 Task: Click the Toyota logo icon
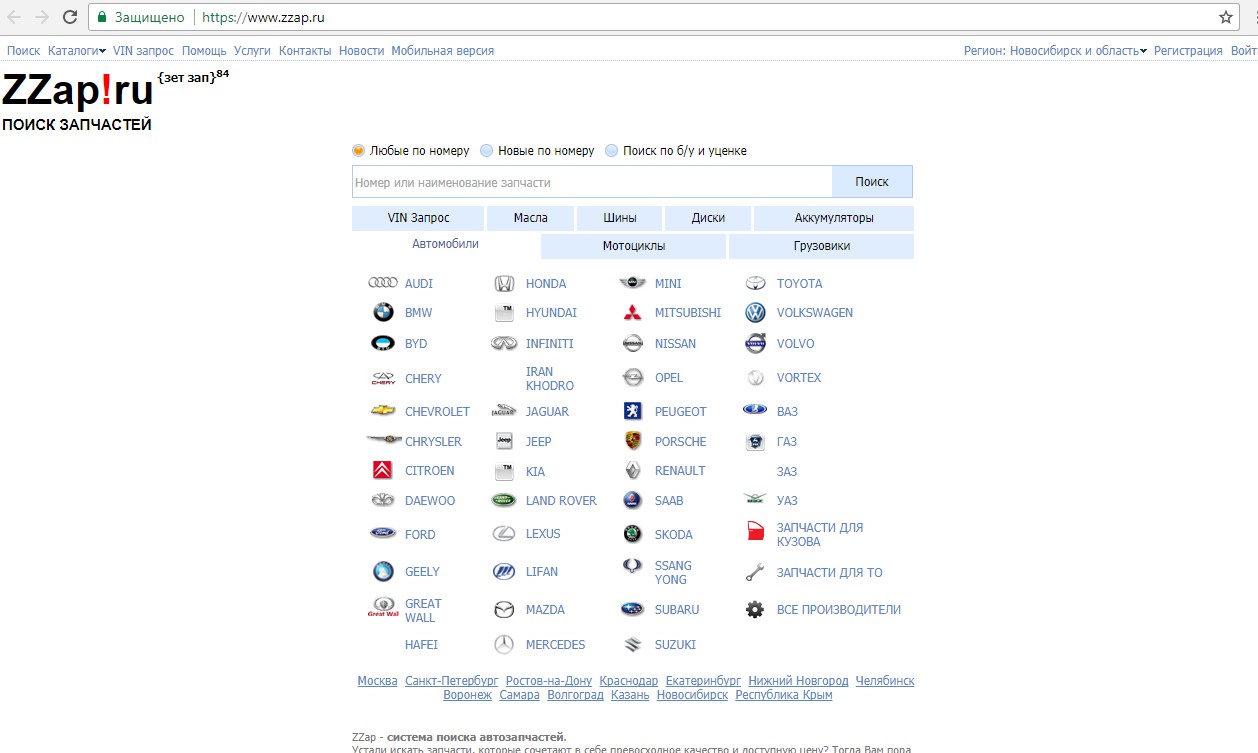coord(755,284)
